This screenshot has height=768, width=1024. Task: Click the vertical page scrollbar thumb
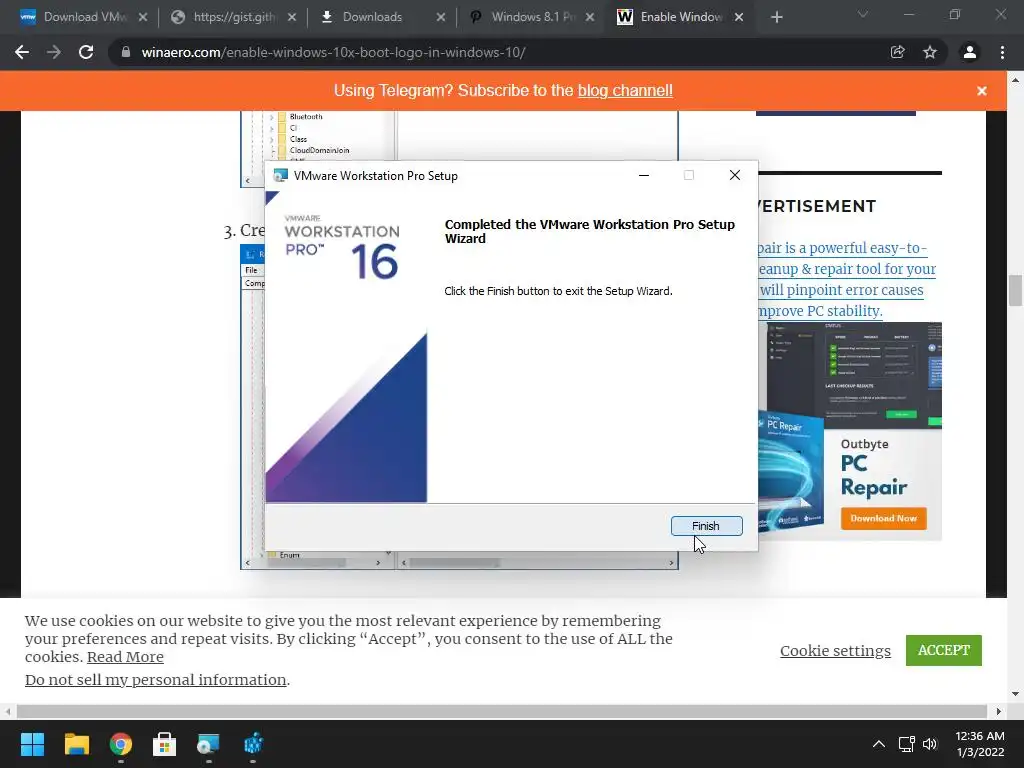[1015, 291]
